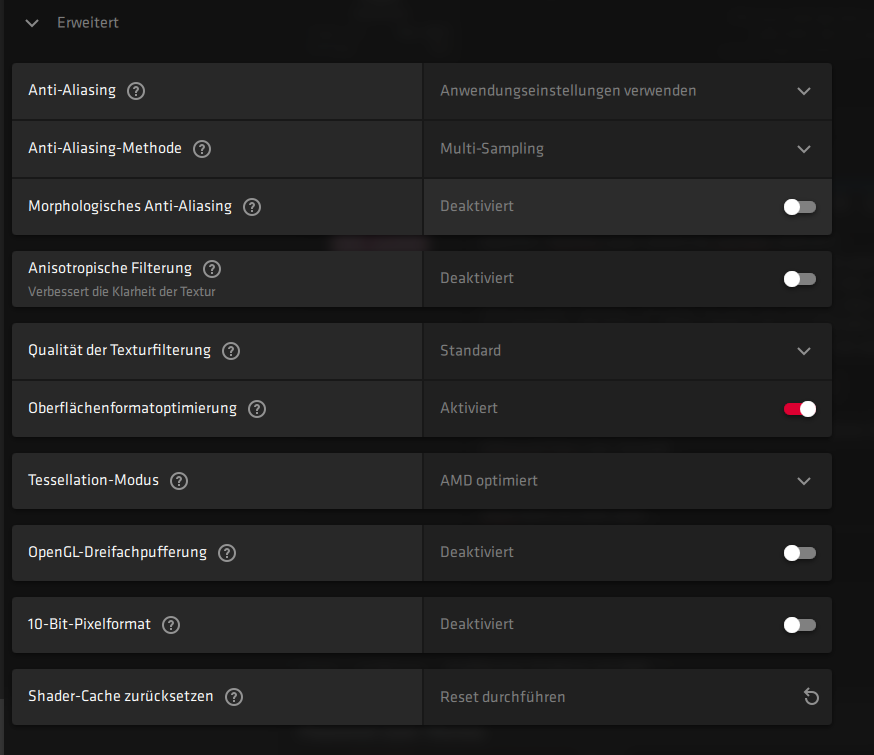The image size is (874, 755).
Task: Click the Anisotropische Filterung label
Action: click(110, 268)
